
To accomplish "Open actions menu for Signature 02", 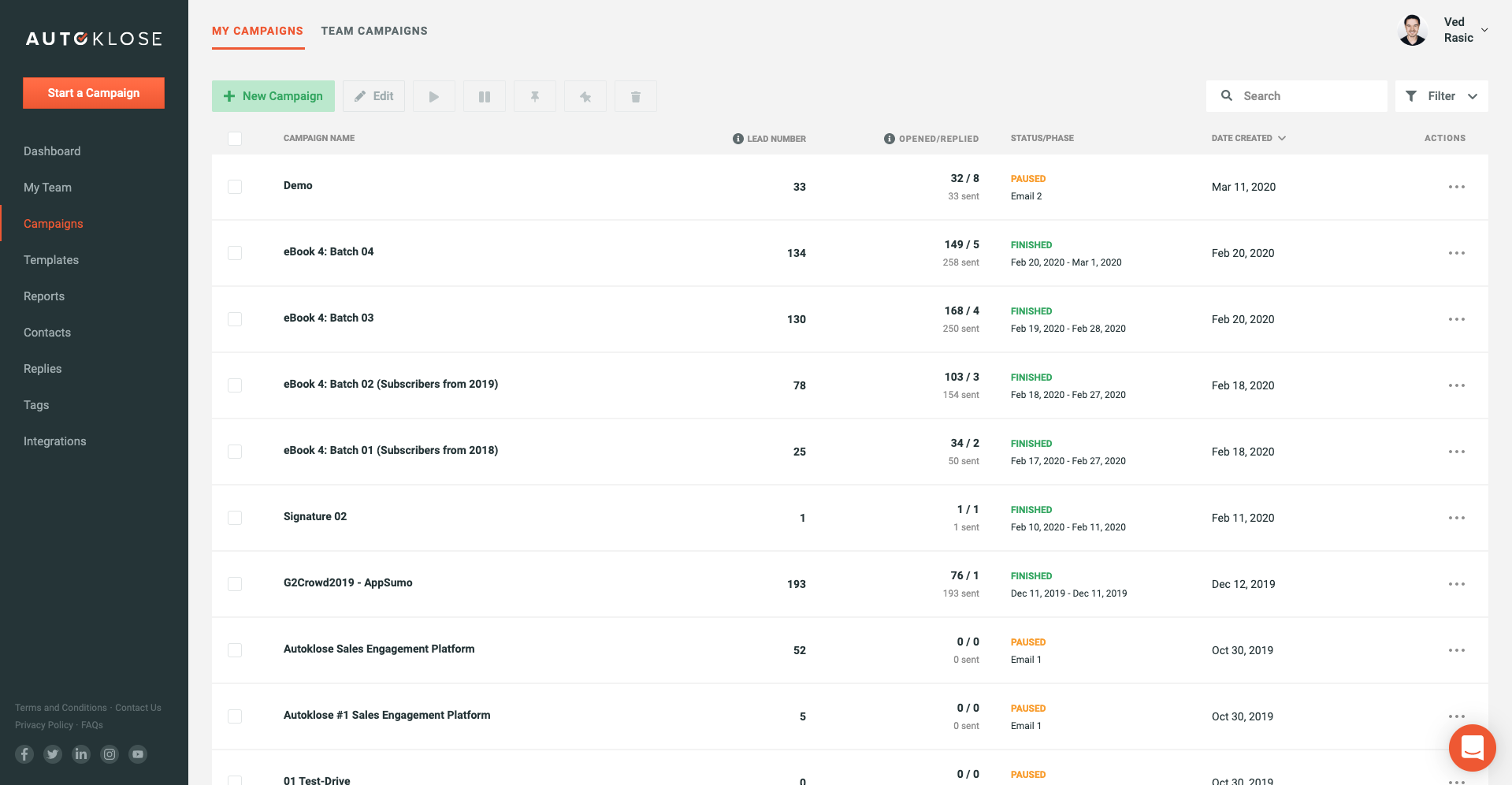I will coord(1456,518).
